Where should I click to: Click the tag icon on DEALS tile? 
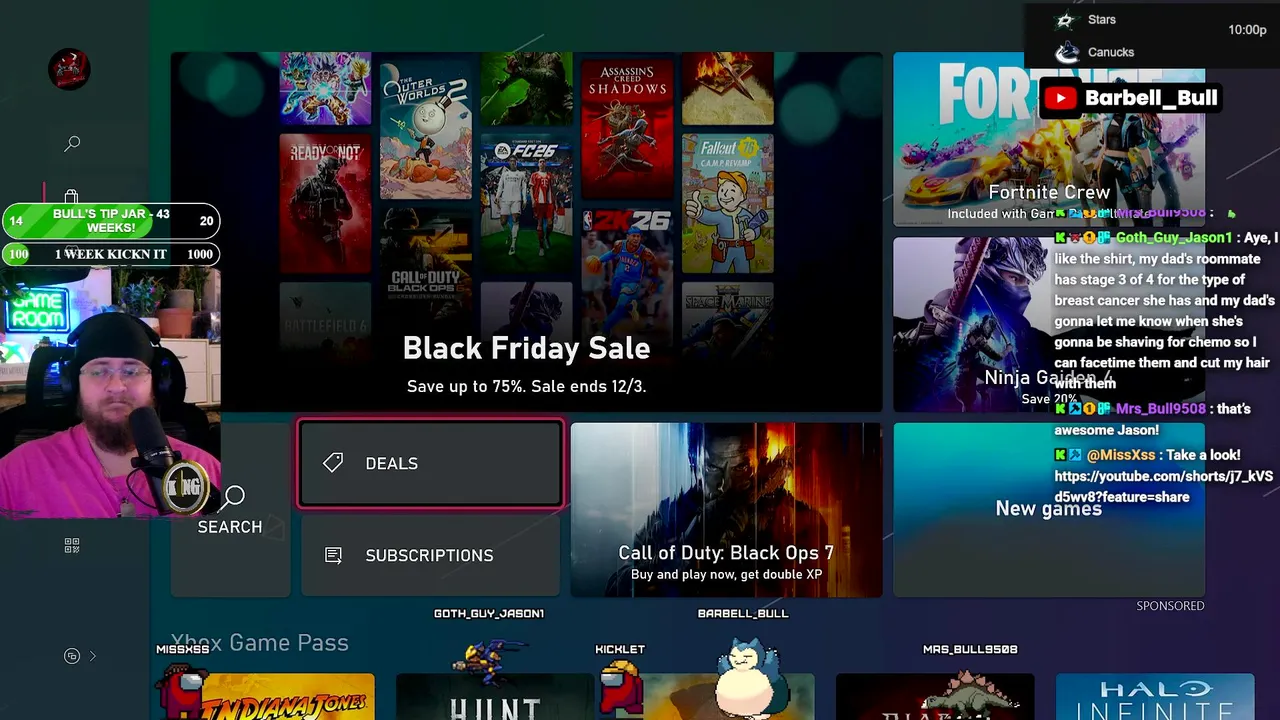333,462
